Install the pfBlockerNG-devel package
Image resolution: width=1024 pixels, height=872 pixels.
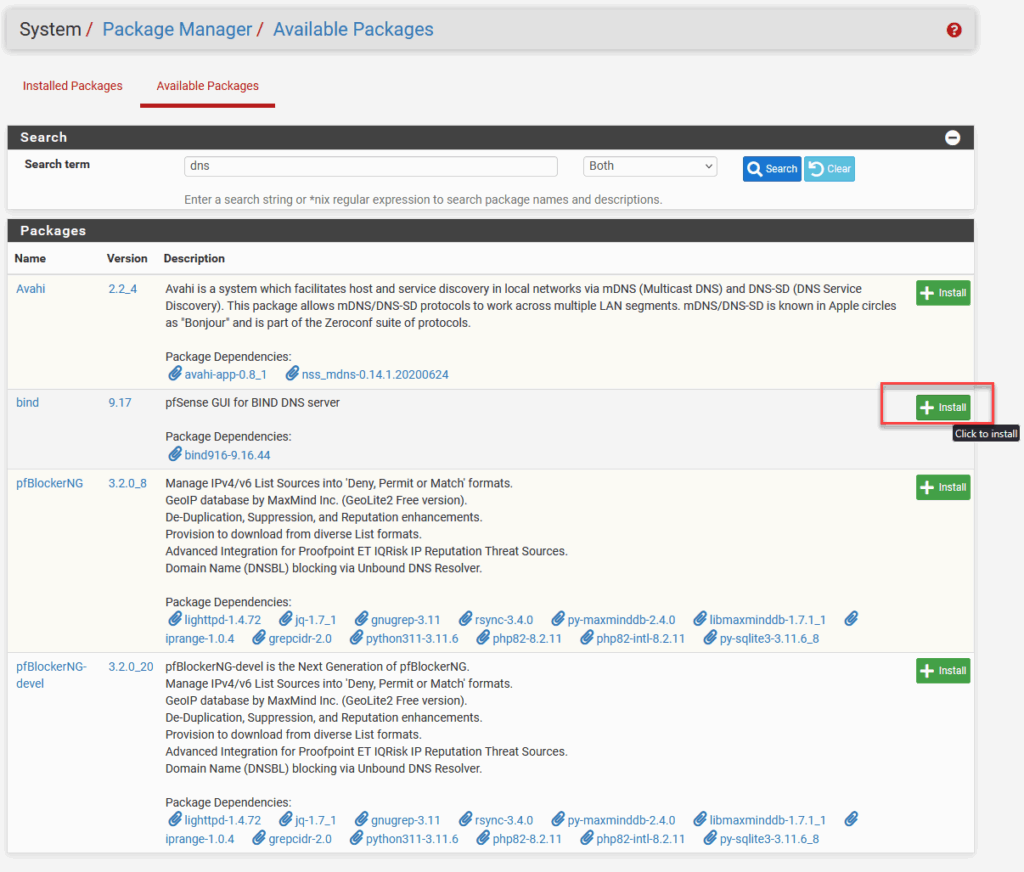pyautogui.click(x=943, y=671)
